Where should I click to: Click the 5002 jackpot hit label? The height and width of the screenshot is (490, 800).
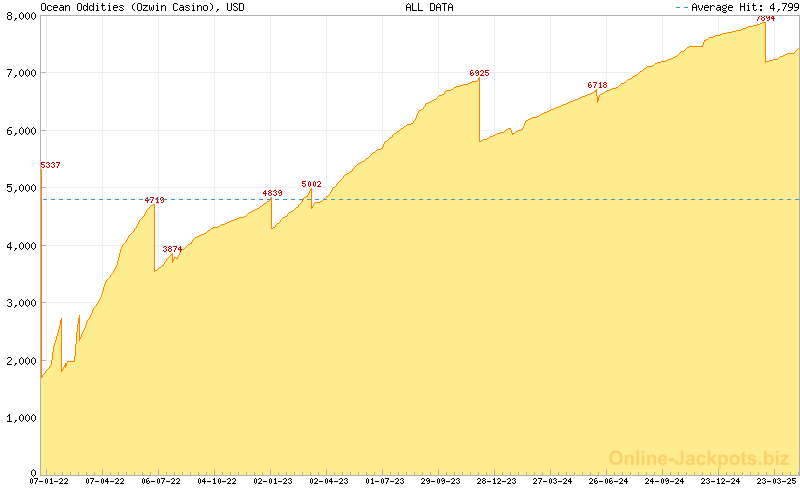pos(311,184)
